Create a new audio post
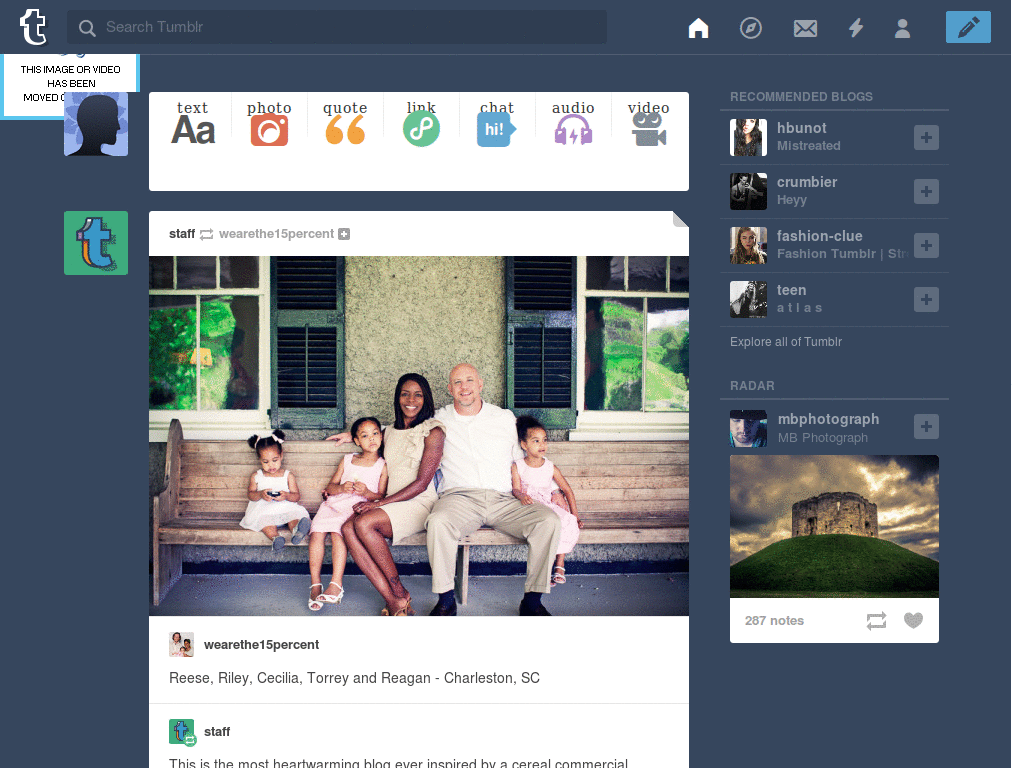The height and width of the screenshot is (768, 1024). [x=573, y=123]
